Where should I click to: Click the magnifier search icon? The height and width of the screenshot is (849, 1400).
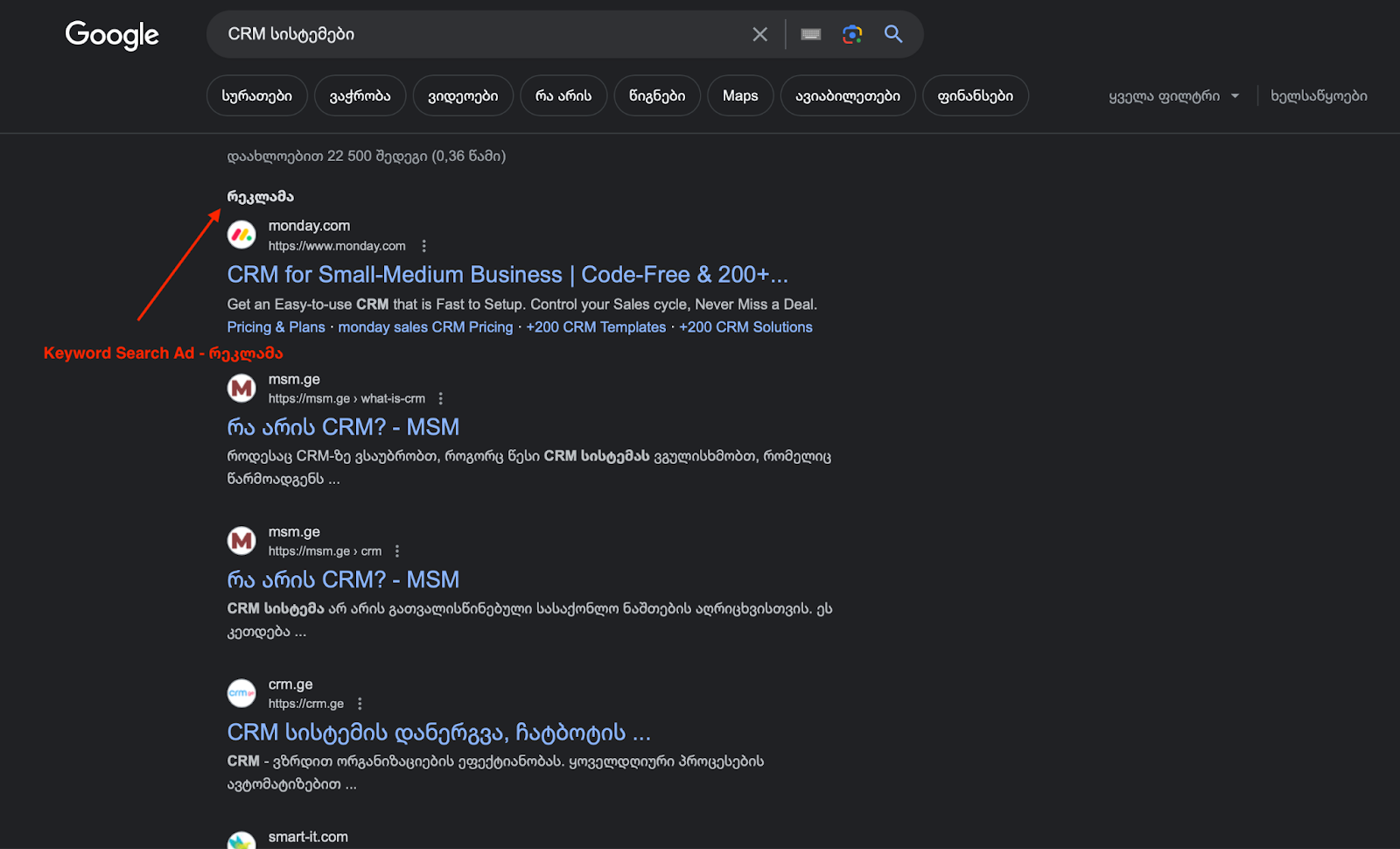click(893, 34)
